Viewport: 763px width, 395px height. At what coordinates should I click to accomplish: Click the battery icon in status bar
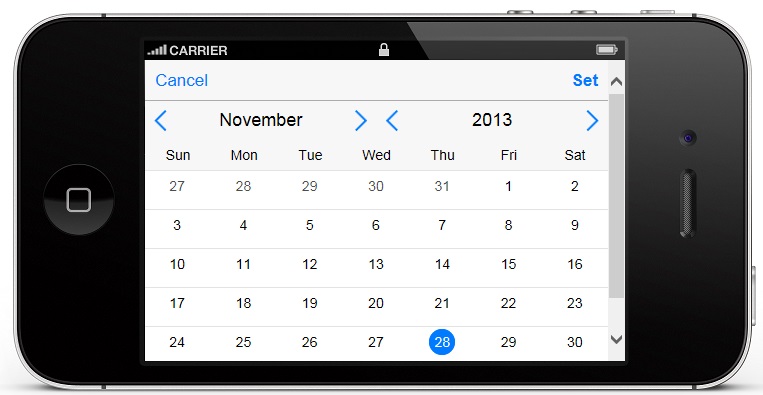coord(607,50)
